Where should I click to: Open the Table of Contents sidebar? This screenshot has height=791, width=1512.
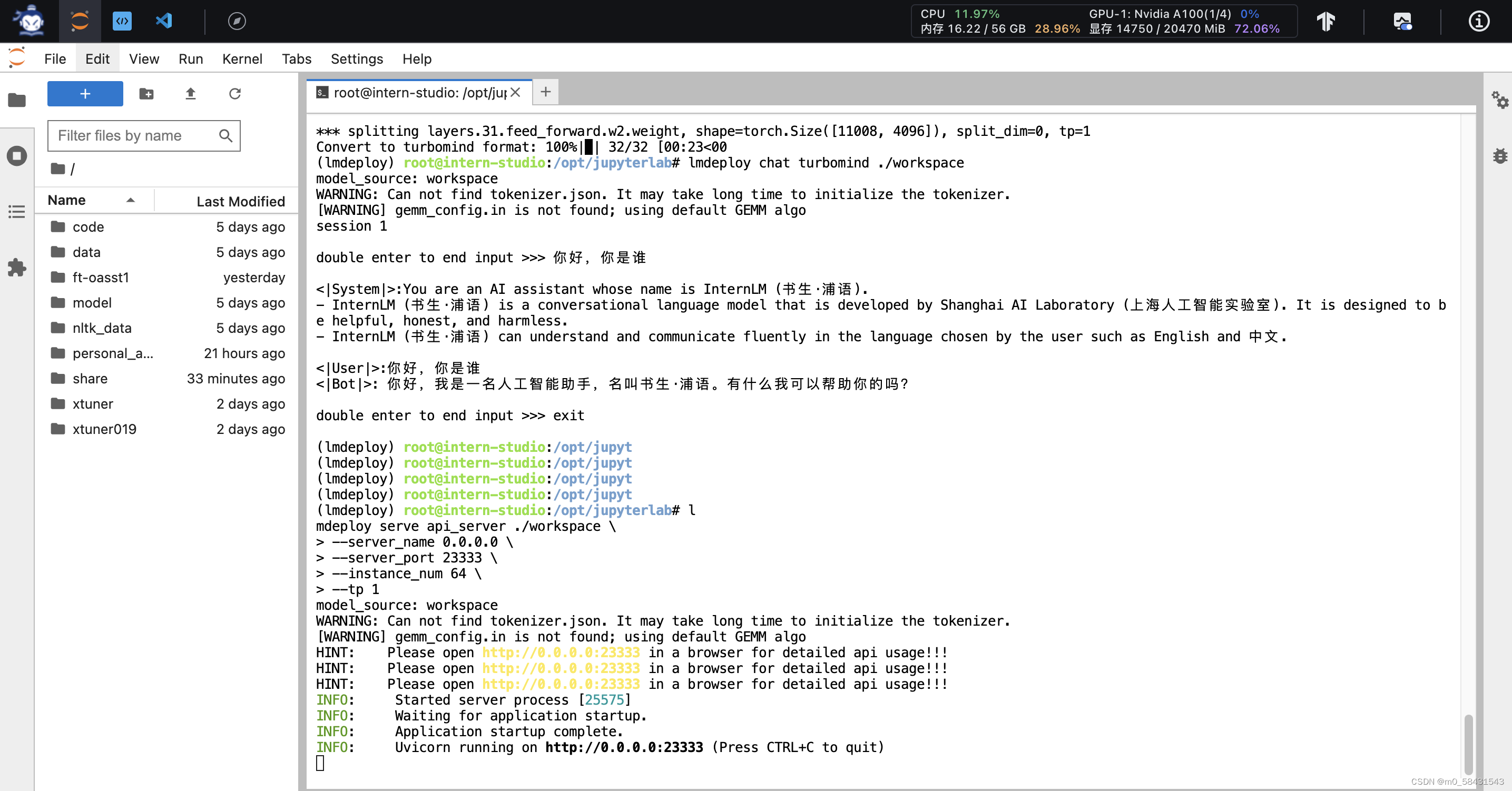point(16,212)
